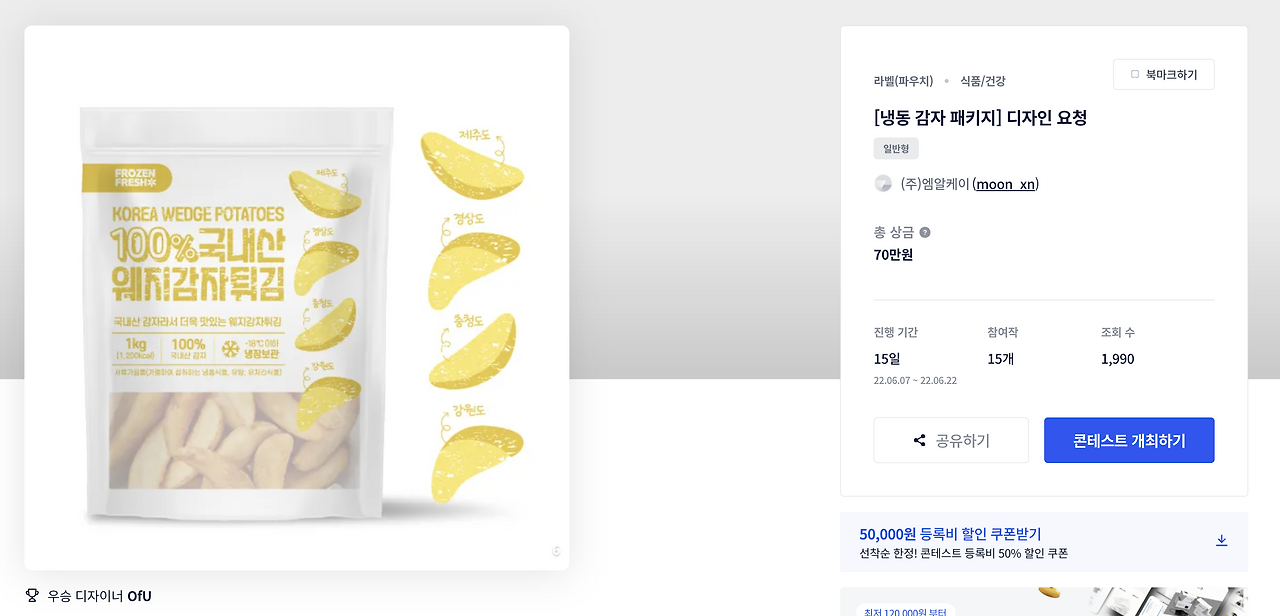Screen dimensions: 1280x616
Task: Select the 일반형 contest type tag
Action: coord(895,148)
